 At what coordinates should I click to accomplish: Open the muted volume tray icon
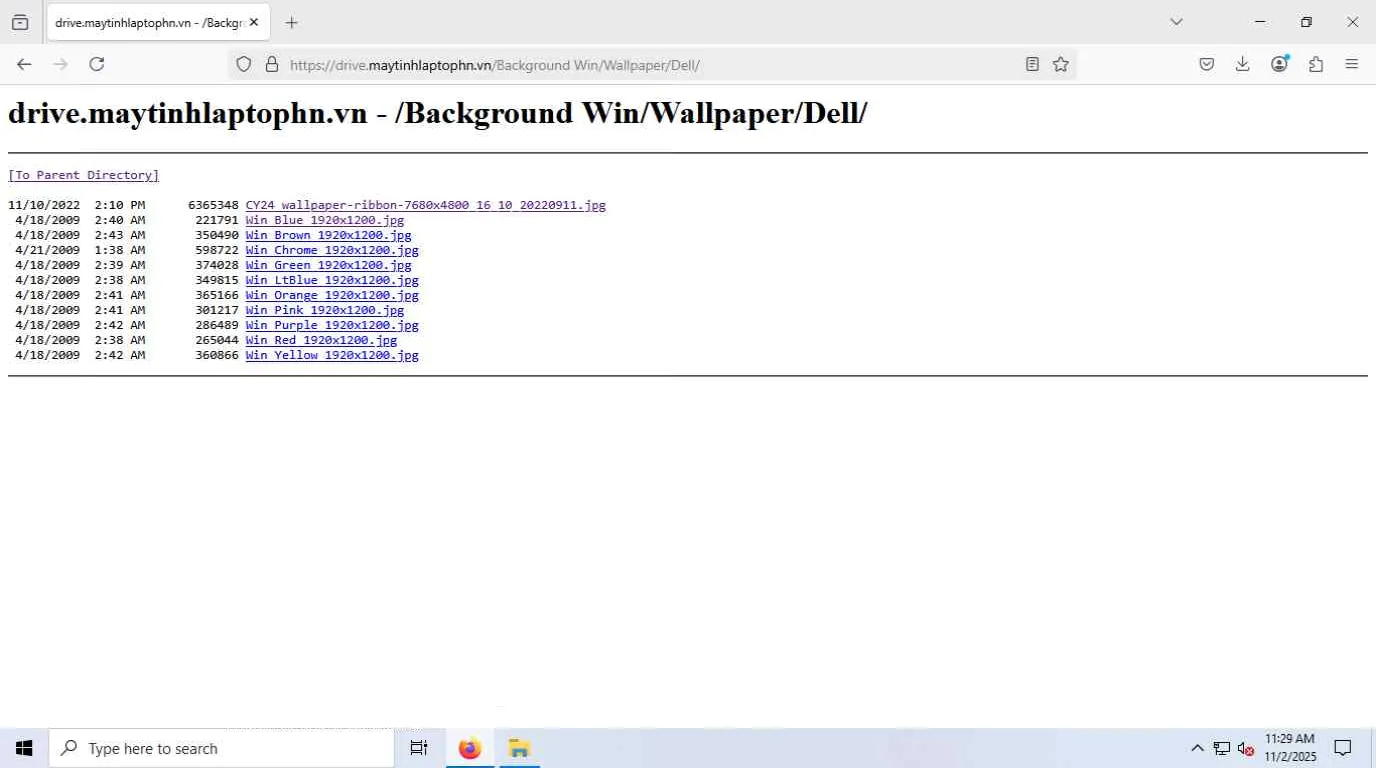point(1245,748)
